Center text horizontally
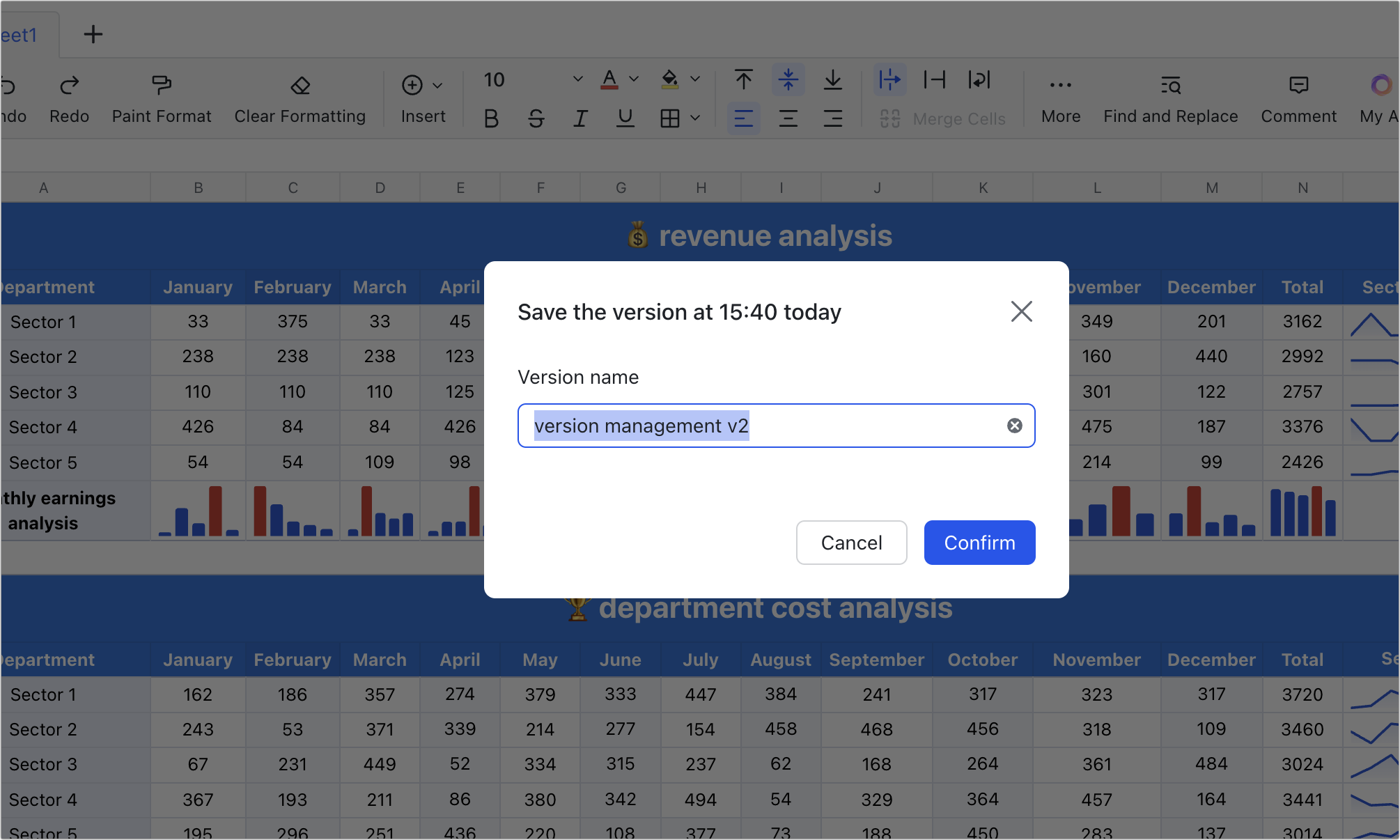The width and height of the screenshot is (1400, 840). pyautogui.click(x=788, y=118)
